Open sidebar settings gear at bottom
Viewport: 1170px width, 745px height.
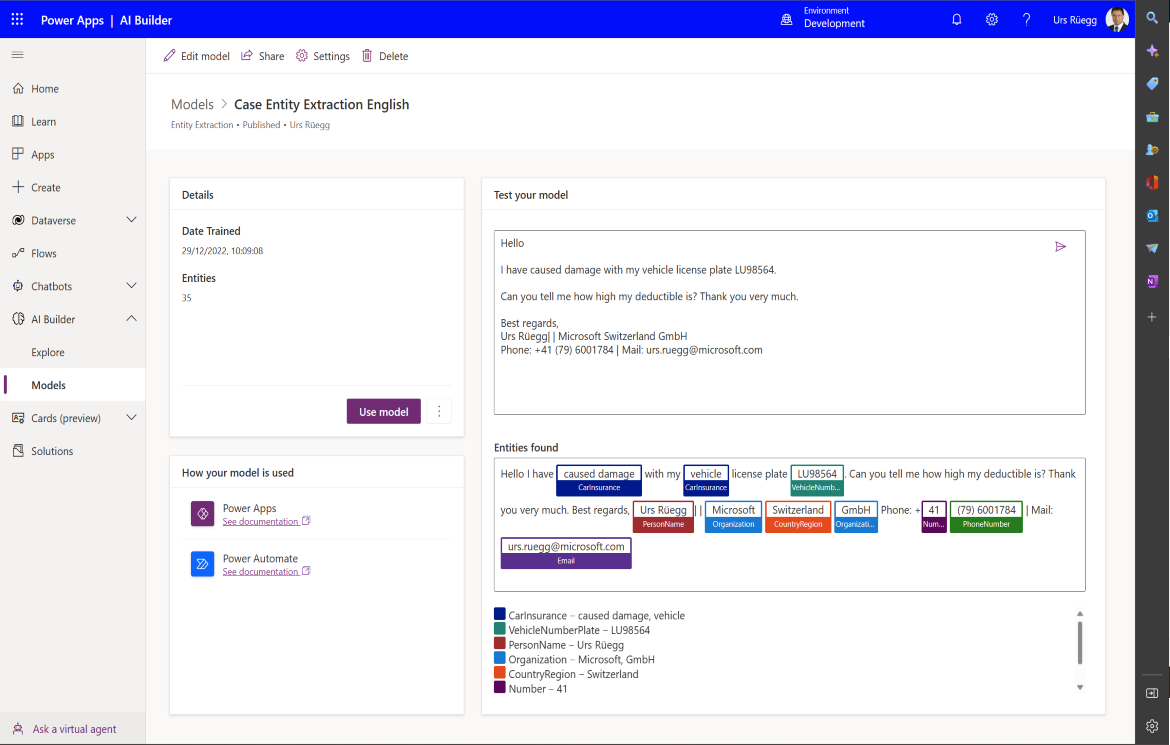(x=1152, y=726)
